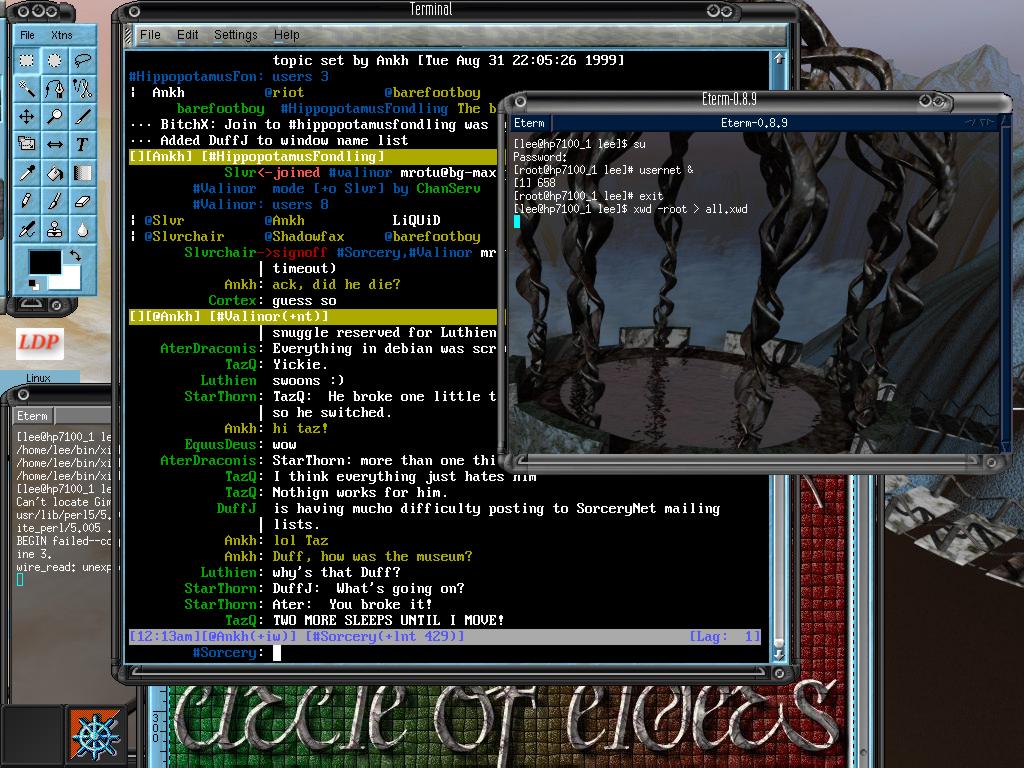Click the LiQUiD nickname in user list

tap(416, 221)
